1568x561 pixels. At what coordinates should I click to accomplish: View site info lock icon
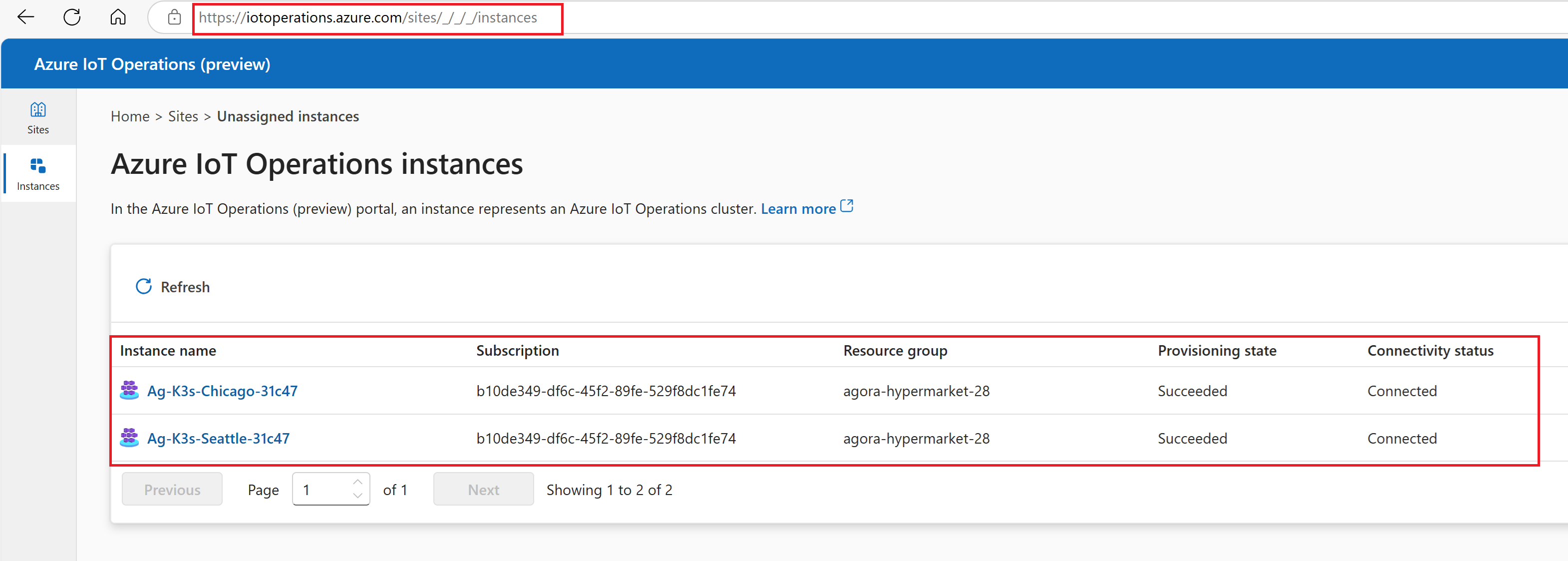174,17
